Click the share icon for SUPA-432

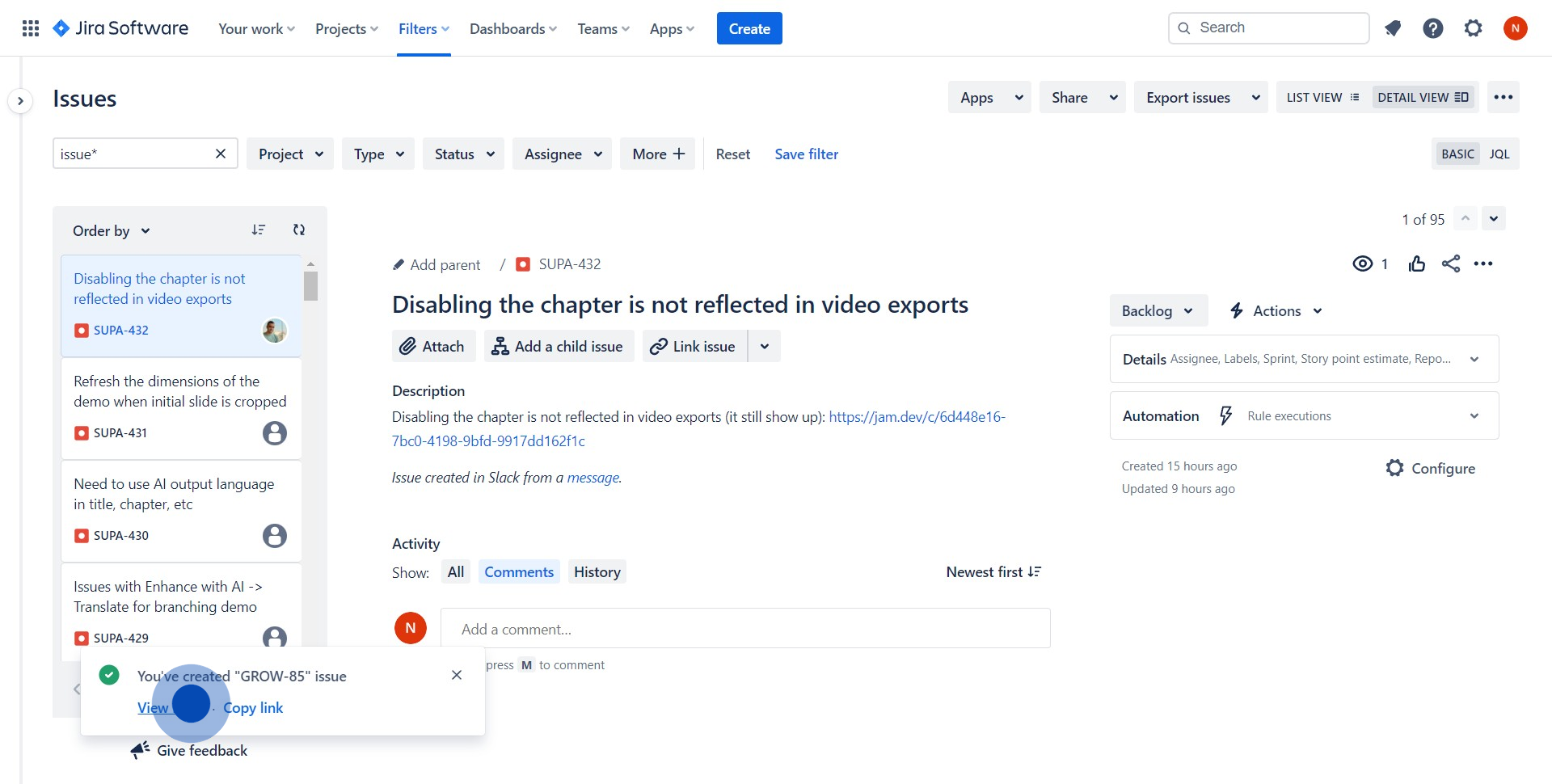tap(1450, 263)
